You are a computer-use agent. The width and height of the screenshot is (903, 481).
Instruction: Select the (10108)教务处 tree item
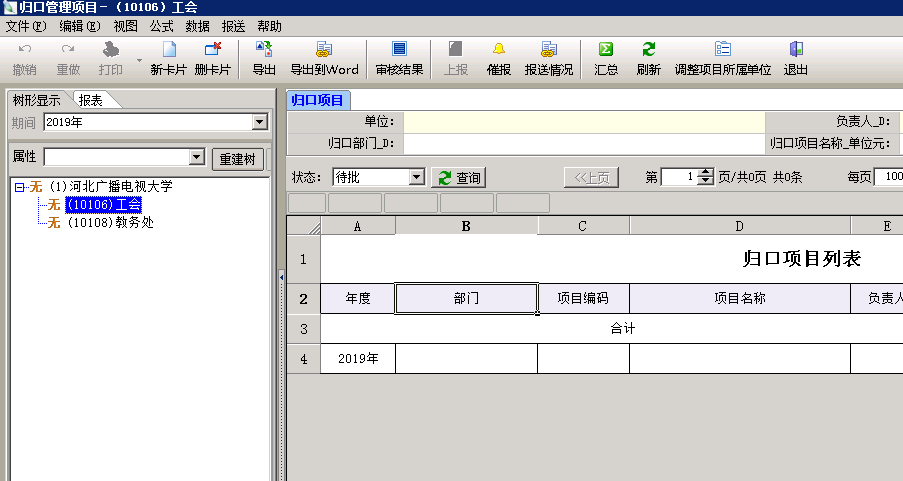tap(109, 222)
